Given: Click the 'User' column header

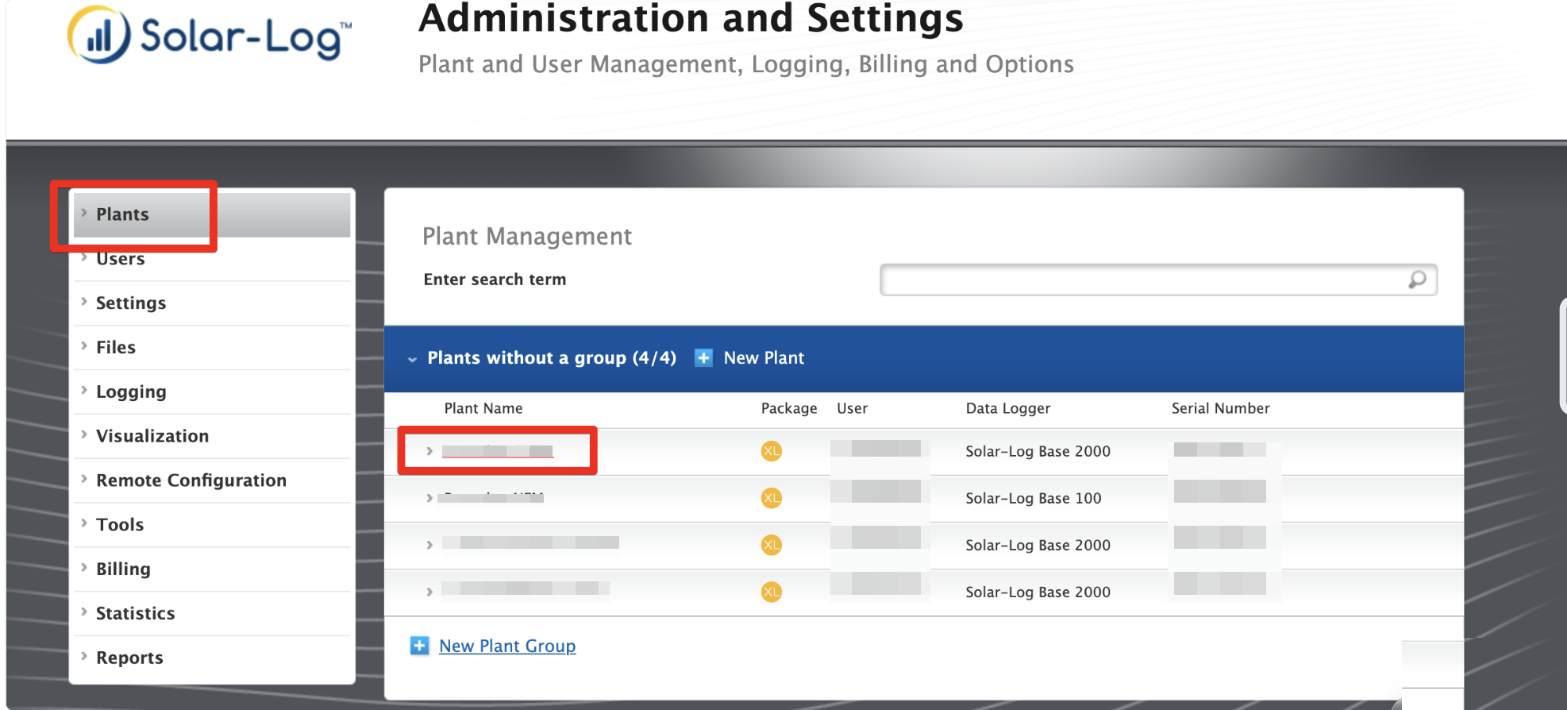Looking at the screenshot, I should click(x=852, y=408).
